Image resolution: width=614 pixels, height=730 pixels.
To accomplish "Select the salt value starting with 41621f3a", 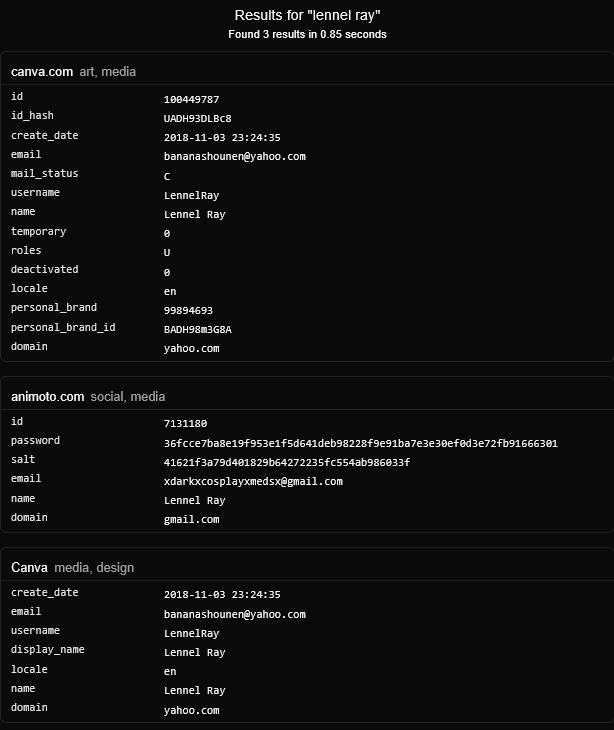I will point(287,462).
